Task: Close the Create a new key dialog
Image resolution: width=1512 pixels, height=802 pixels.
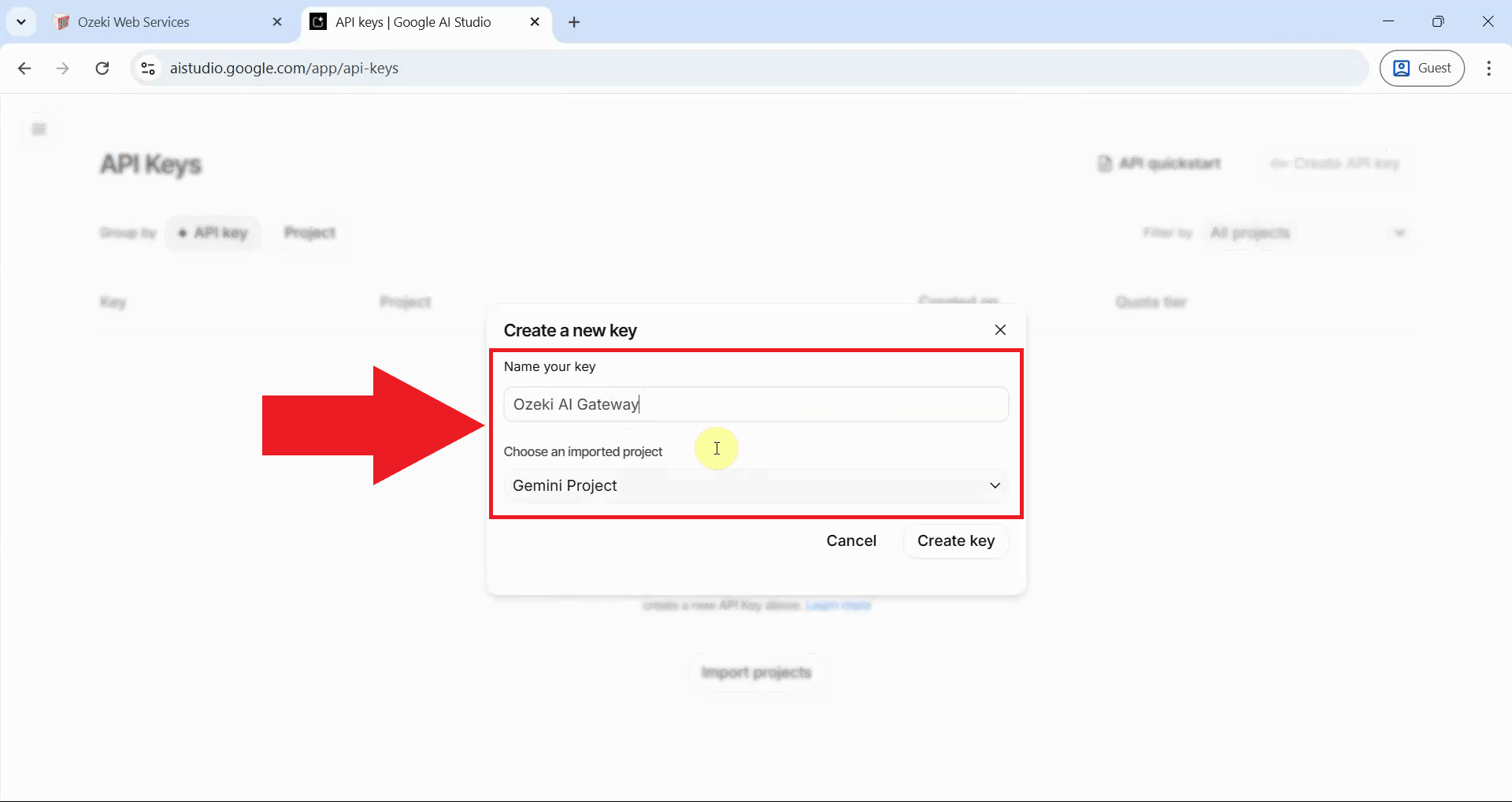Action: click(x=1000, y=330)
